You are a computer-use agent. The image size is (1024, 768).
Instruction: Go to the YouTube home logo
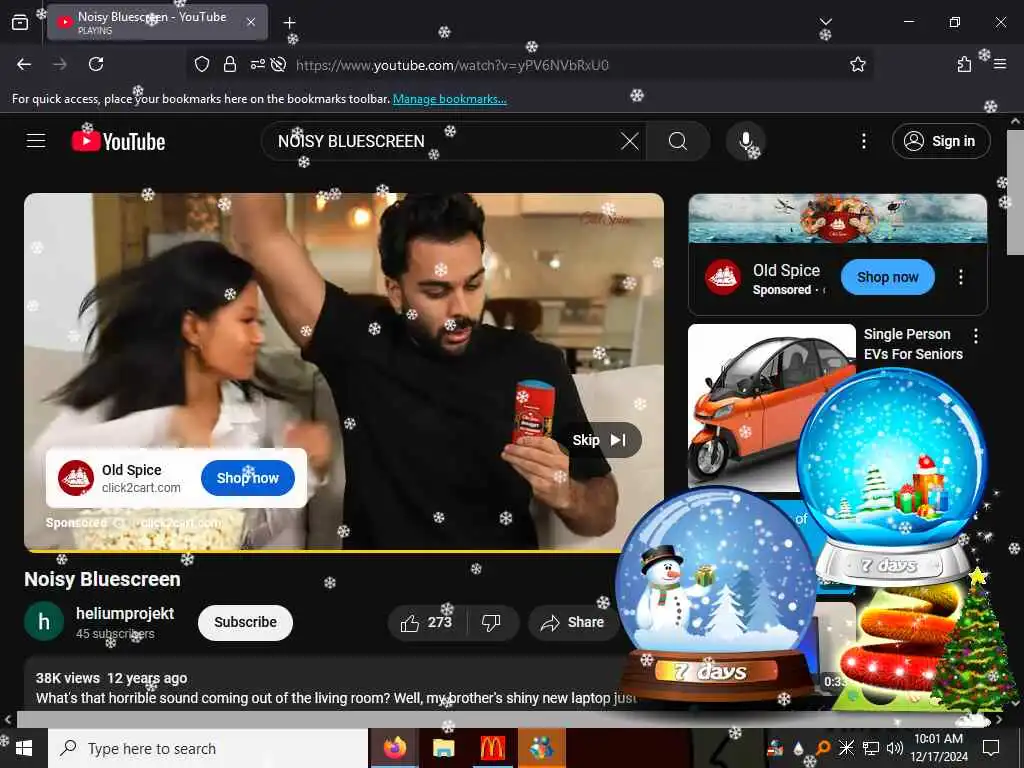click(118, 141)
